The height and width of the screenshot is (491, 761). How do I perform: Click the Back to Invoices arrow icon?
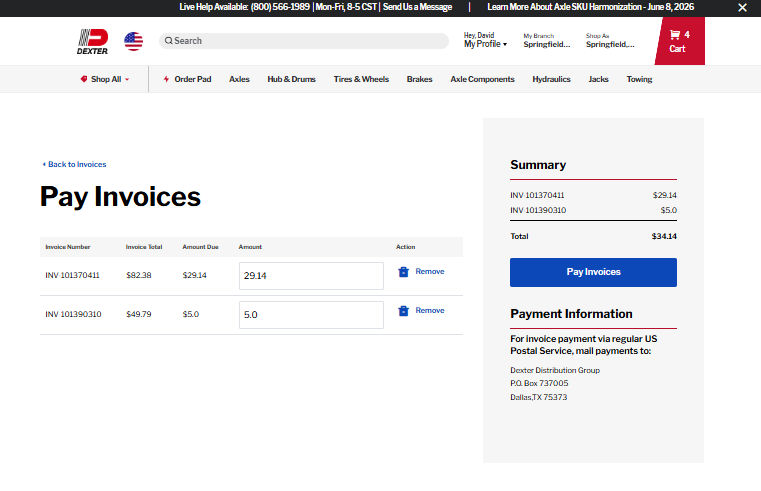pos(44,164)
